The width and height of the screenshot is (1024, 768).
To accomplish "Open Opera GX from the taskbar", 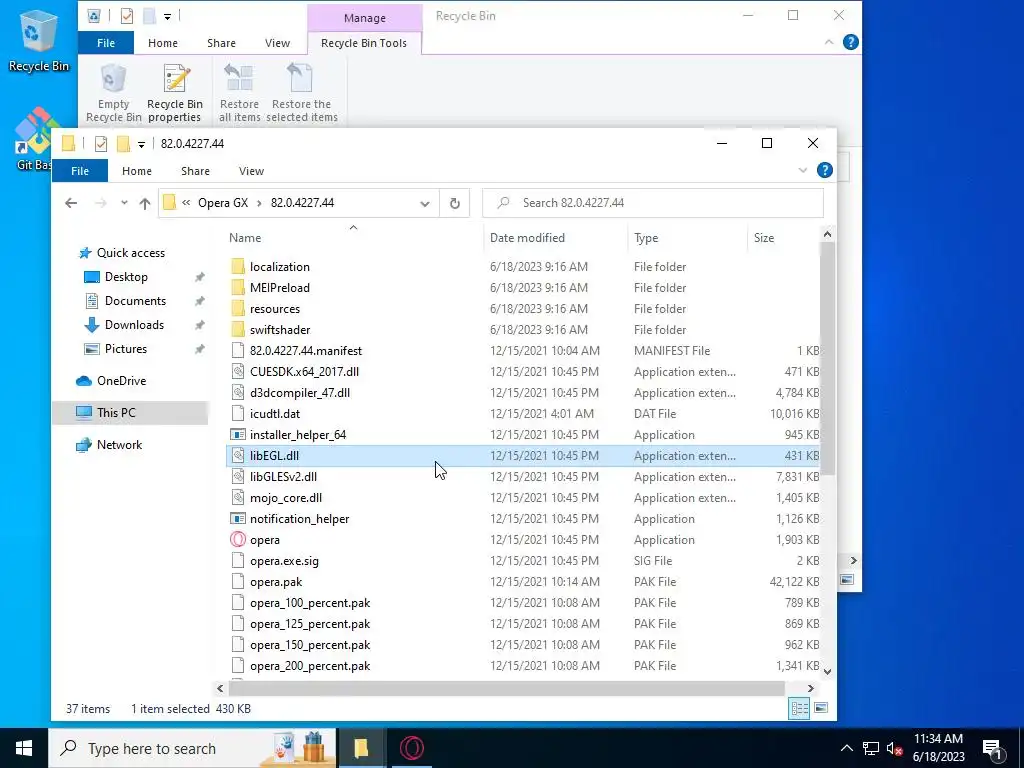I will pos(411,748).
